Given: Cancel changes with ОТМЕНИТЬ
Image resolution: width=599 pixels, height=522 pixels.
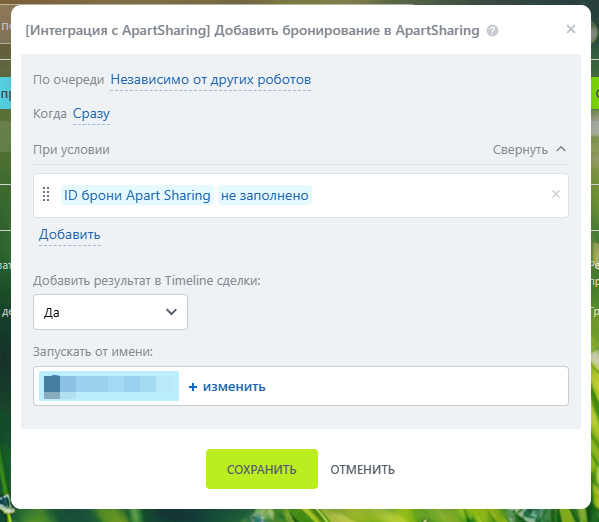Looking at the screenshot, I should 362,469.
